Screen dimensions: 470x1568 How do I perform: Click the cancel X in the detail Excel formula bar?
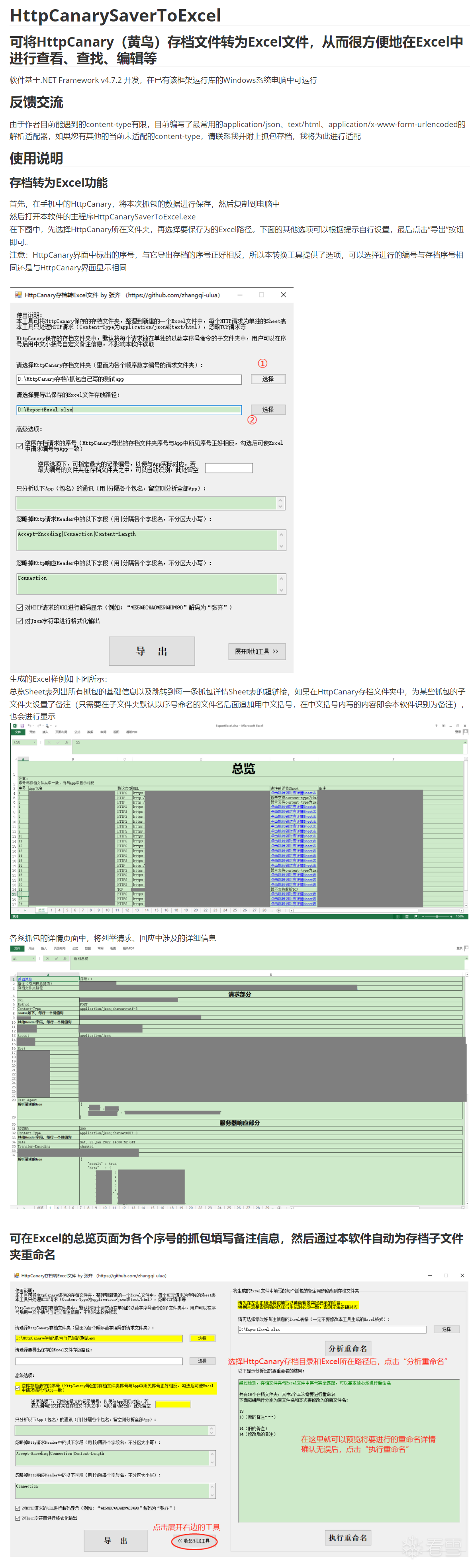(48, 958)
